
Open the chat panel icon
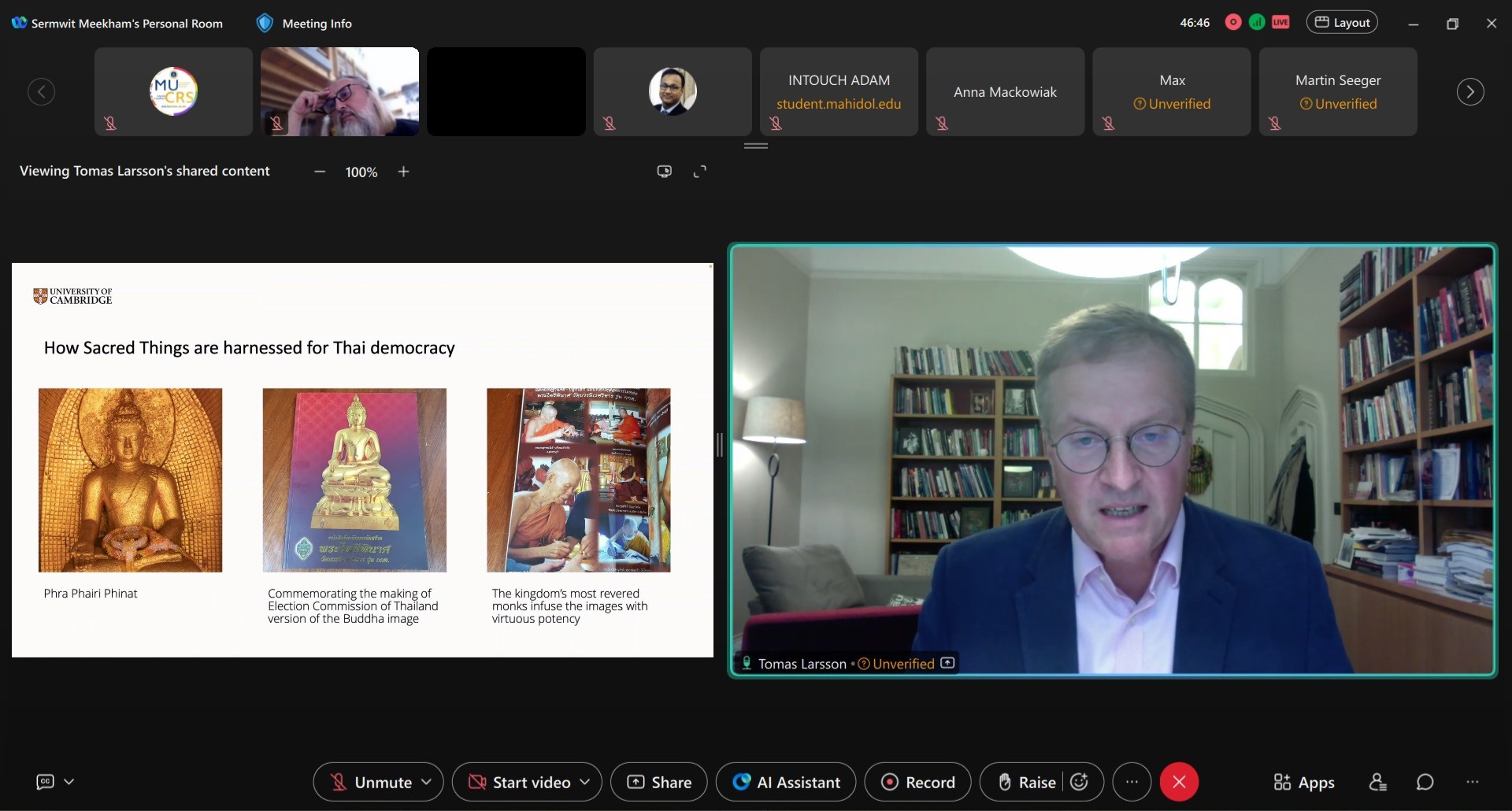[1425, 782]
